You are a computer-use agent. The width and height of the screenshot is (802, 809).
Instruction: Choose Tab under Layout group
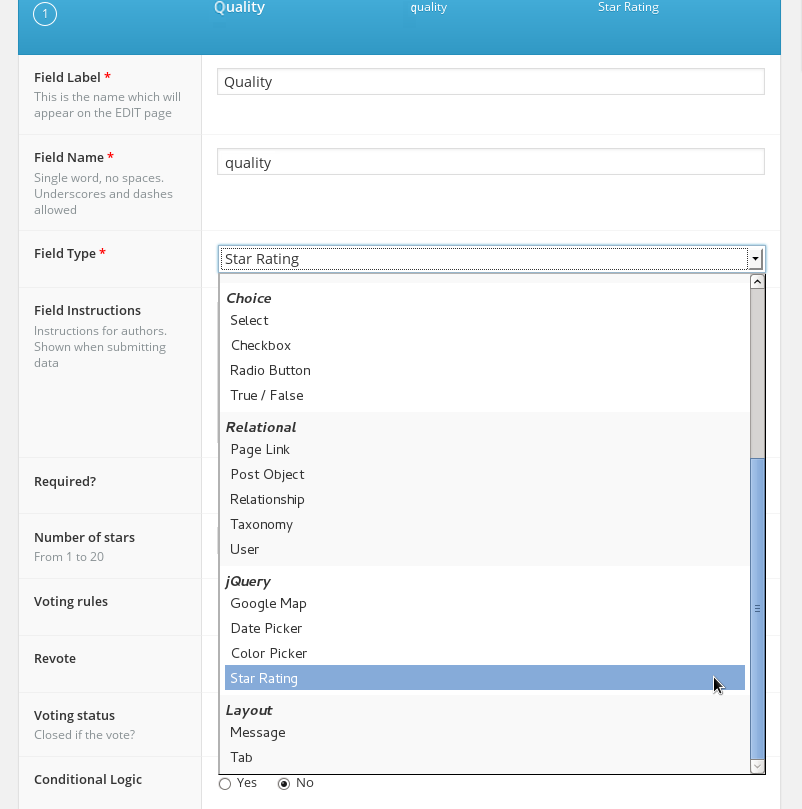click(x=241, y=758)
